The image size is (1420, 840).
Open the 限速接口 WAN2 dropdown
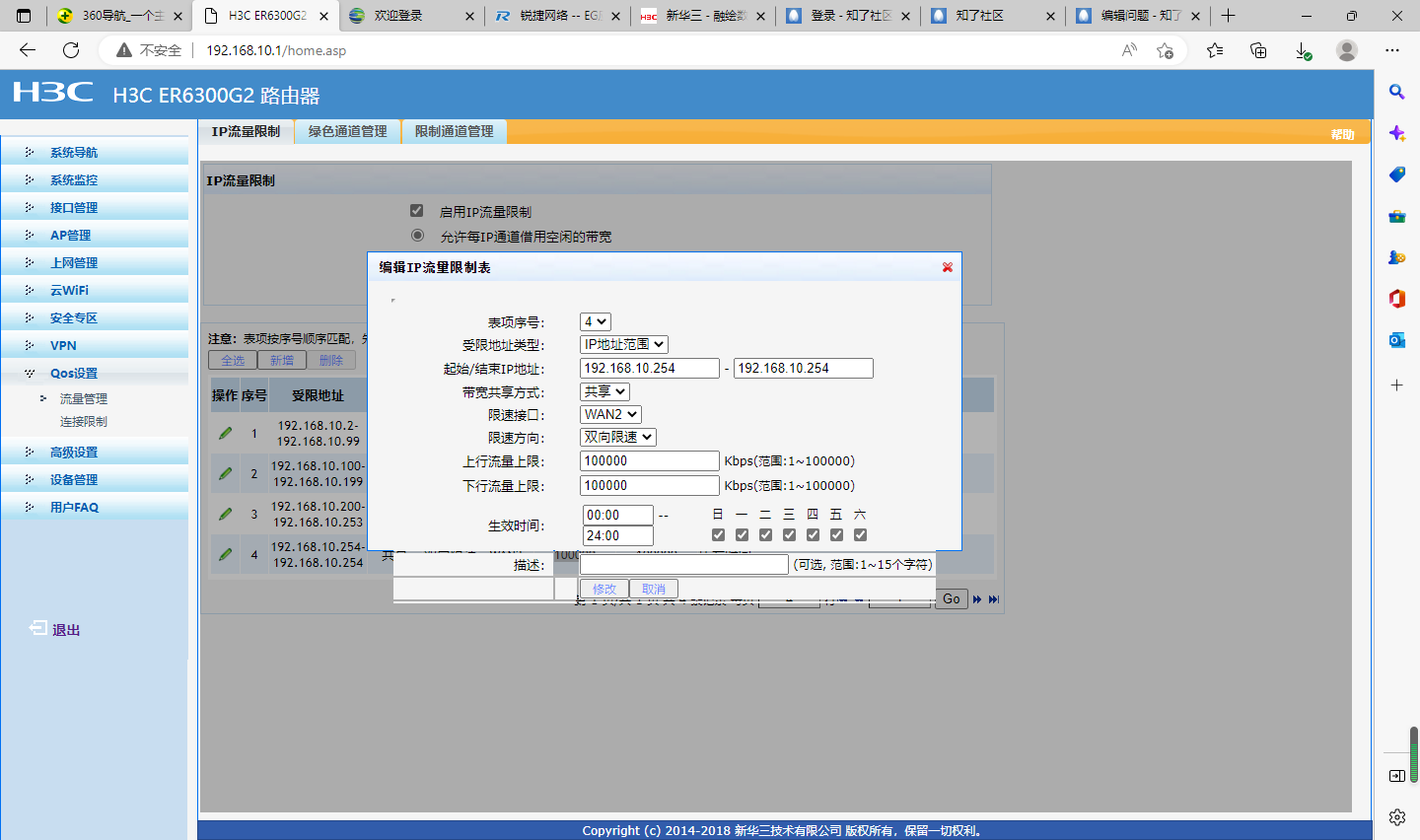coord(610,414)
